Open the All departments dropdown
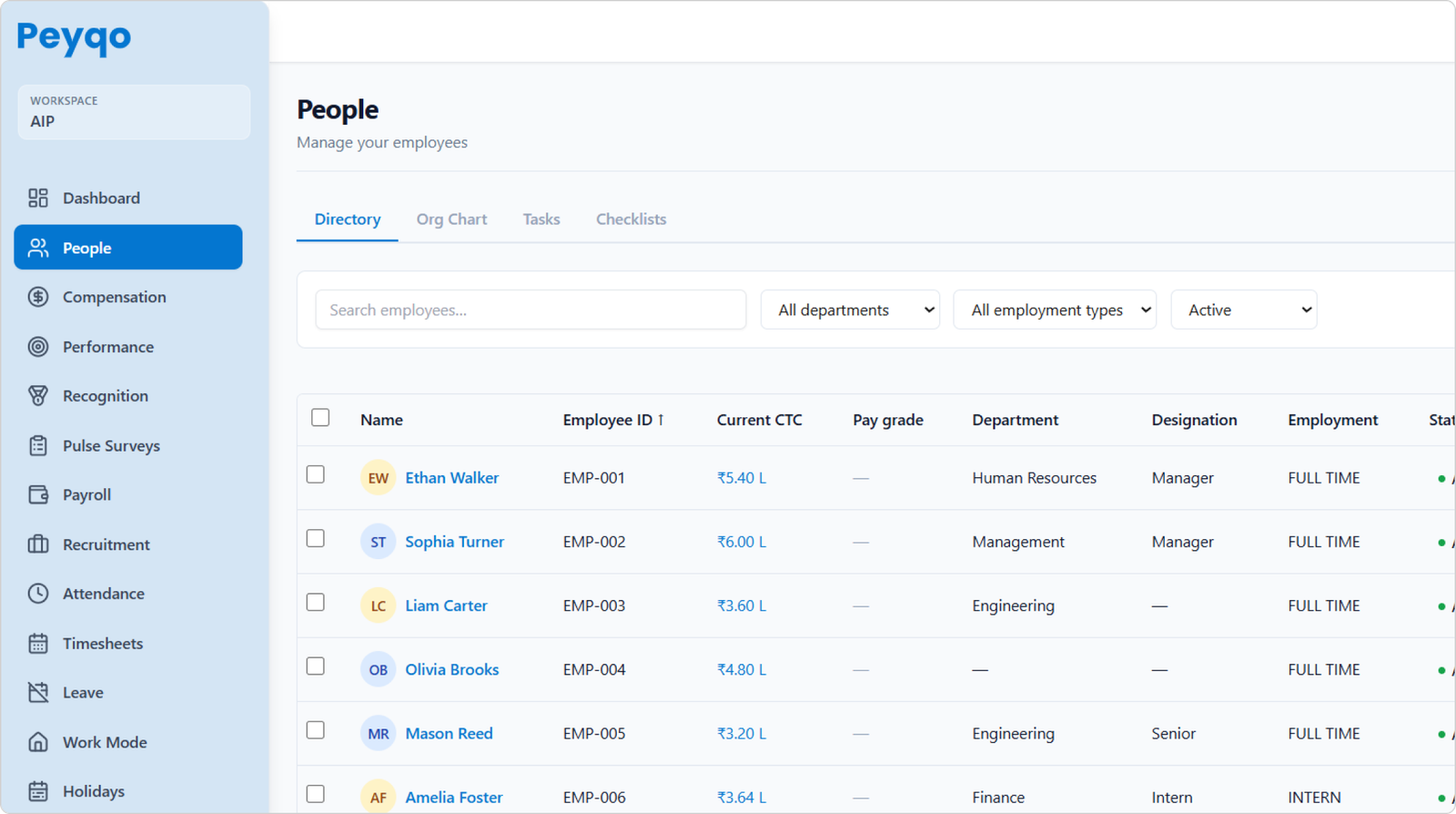This screenshot has height=814, width=1456. (850, 310)
